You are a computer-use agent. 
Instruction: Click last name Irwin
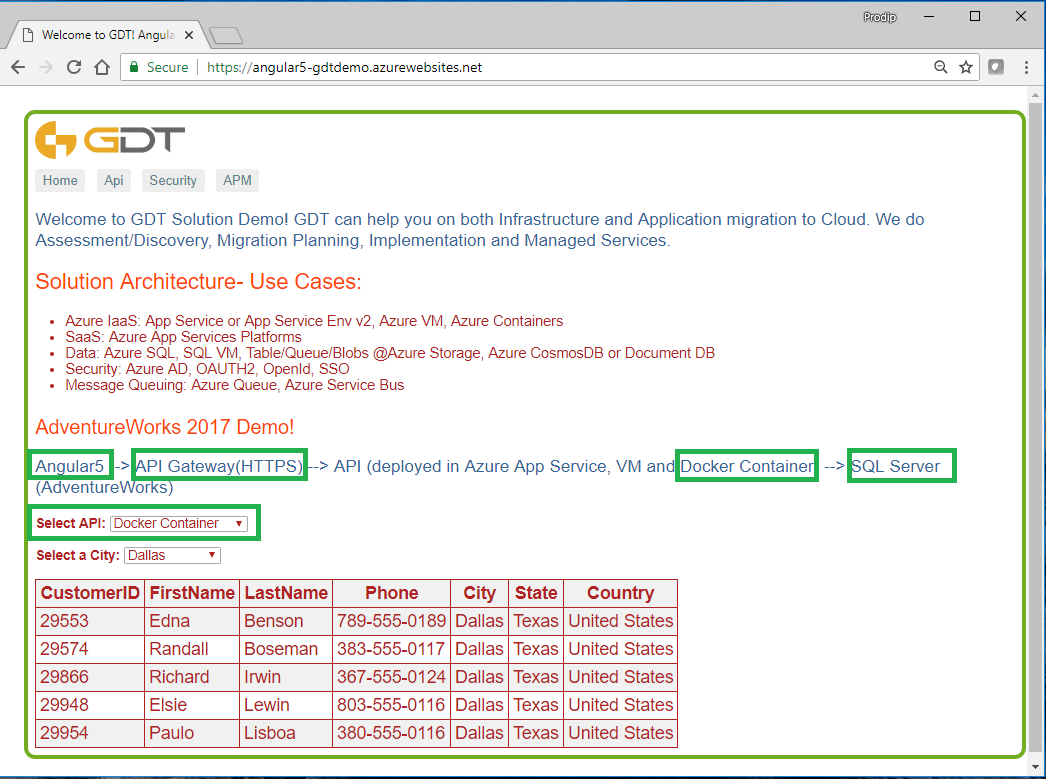point(262,677)
